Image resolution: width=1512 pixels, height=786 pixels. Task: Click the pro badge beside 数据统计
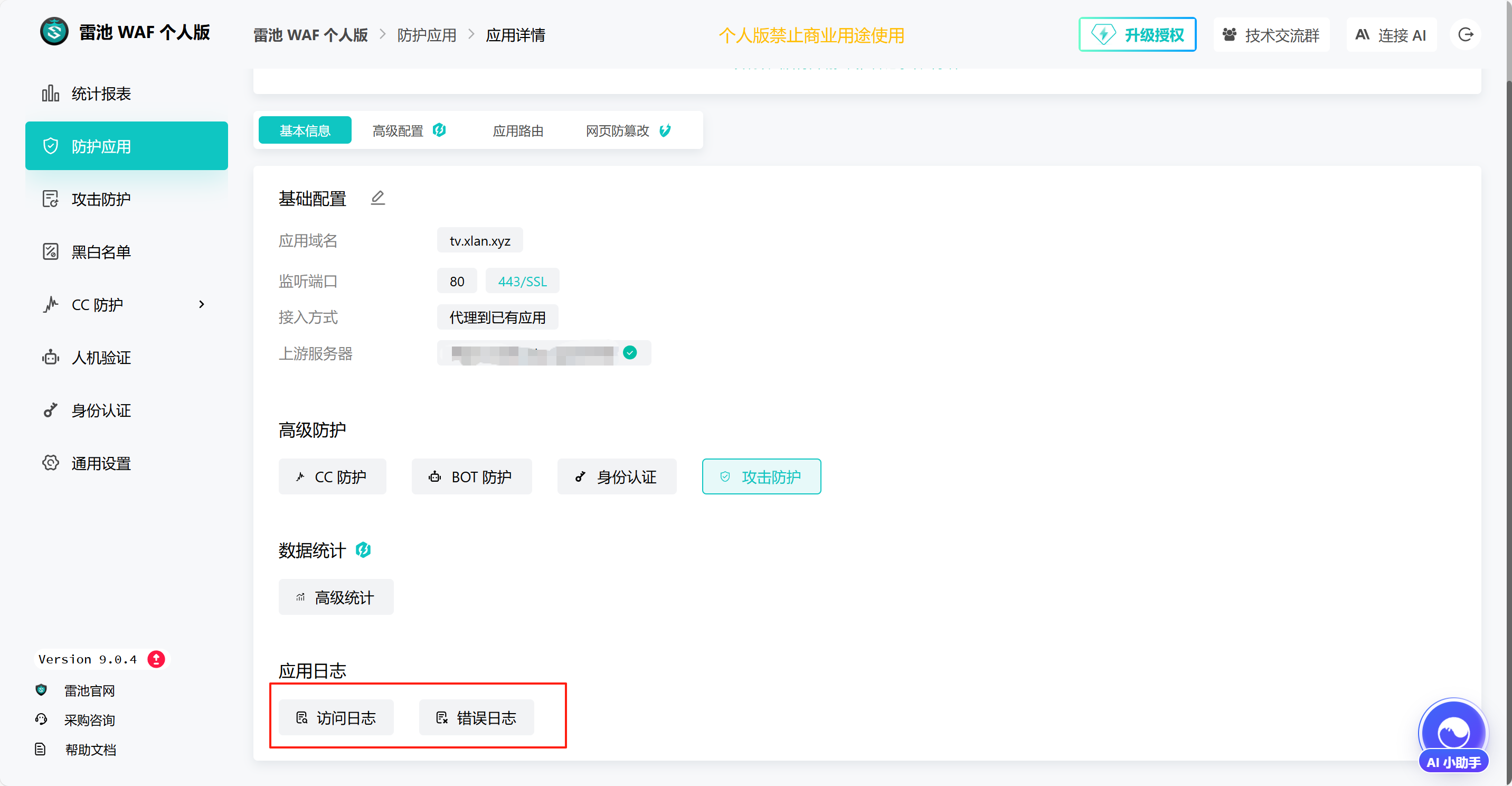tap(363, 550)
